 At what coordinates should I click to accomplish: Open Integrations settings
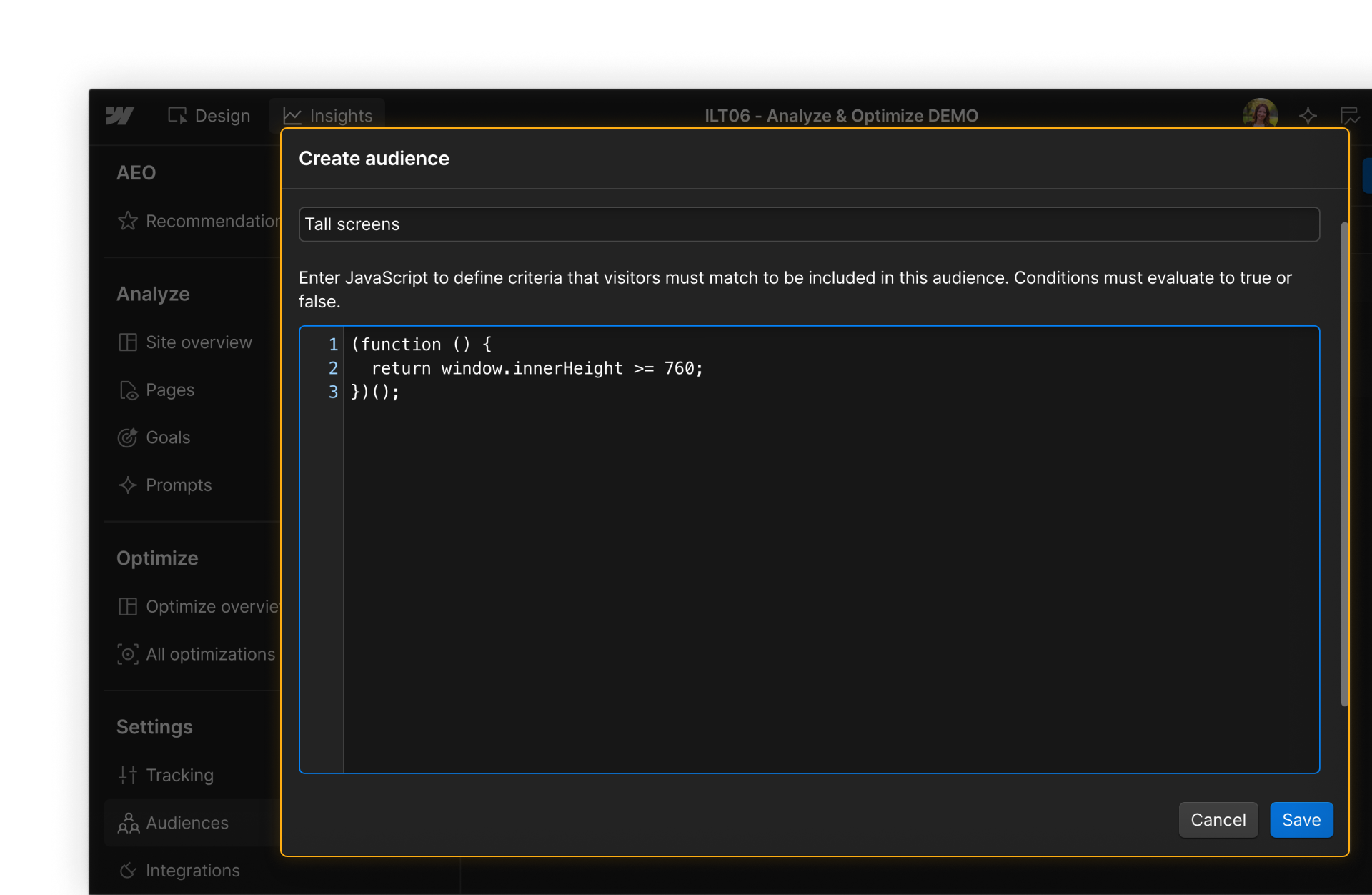tap(193, 871)
